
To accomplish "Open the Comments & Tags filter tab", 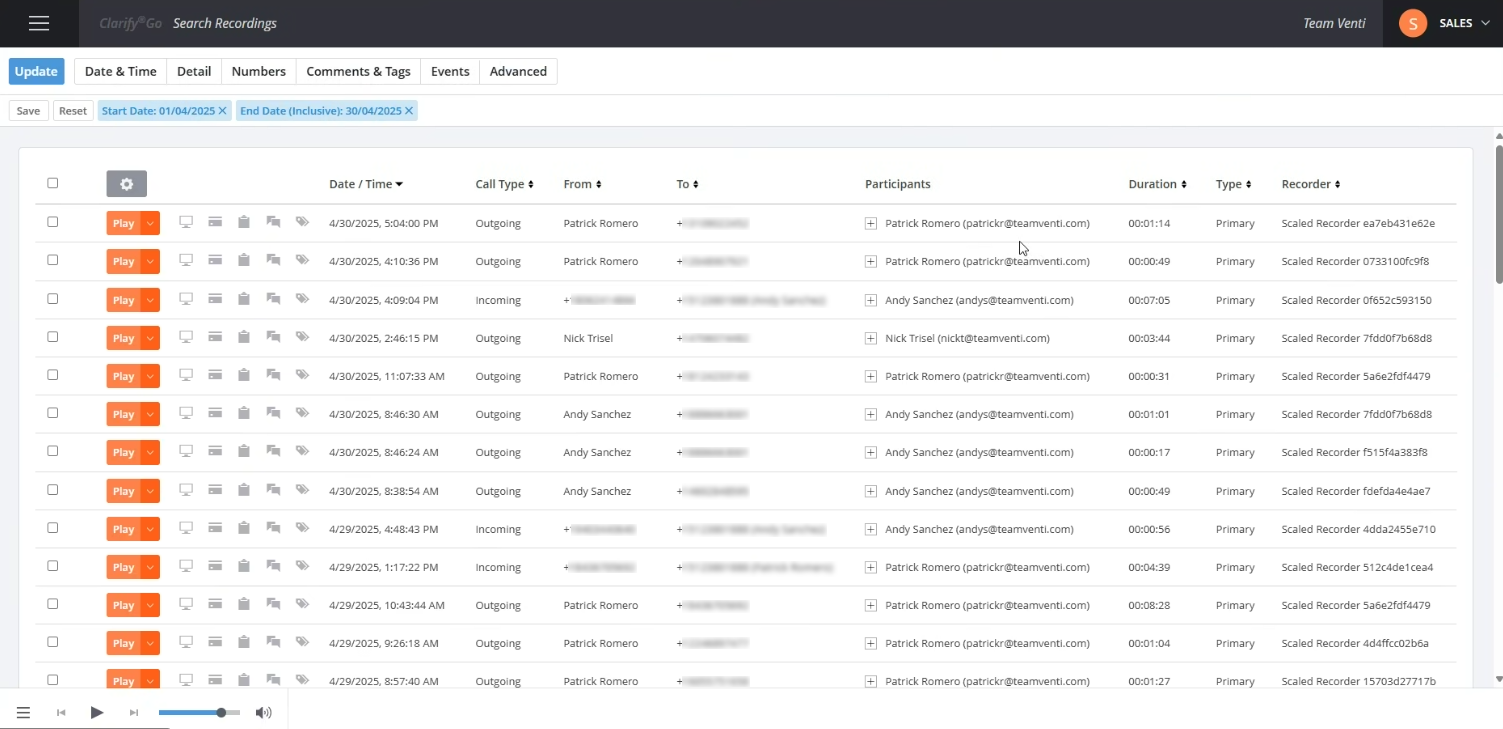I will pyautogui.click(x=358, y=71).
